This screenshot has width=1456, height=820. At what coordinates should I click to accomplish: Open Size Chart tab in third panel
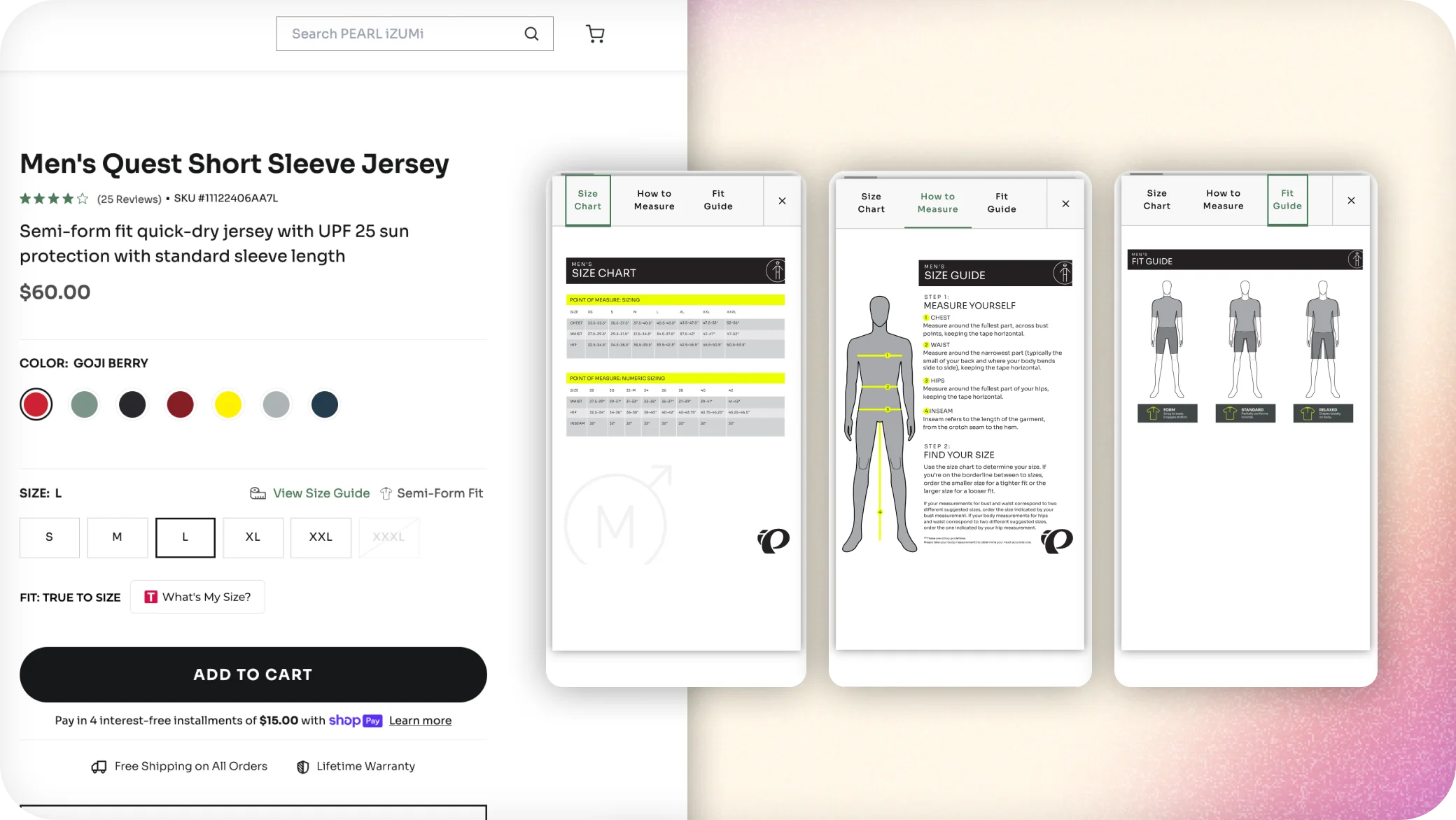point(1157,199)
